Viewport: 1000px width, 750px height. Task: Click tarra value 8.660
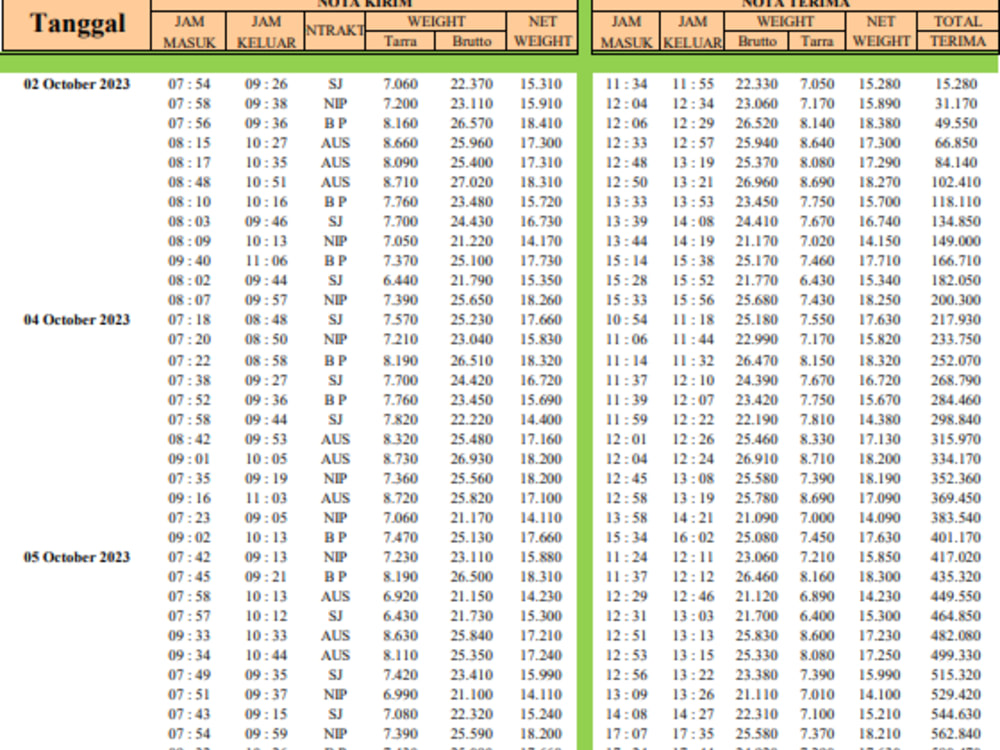[x=401, y=143]
